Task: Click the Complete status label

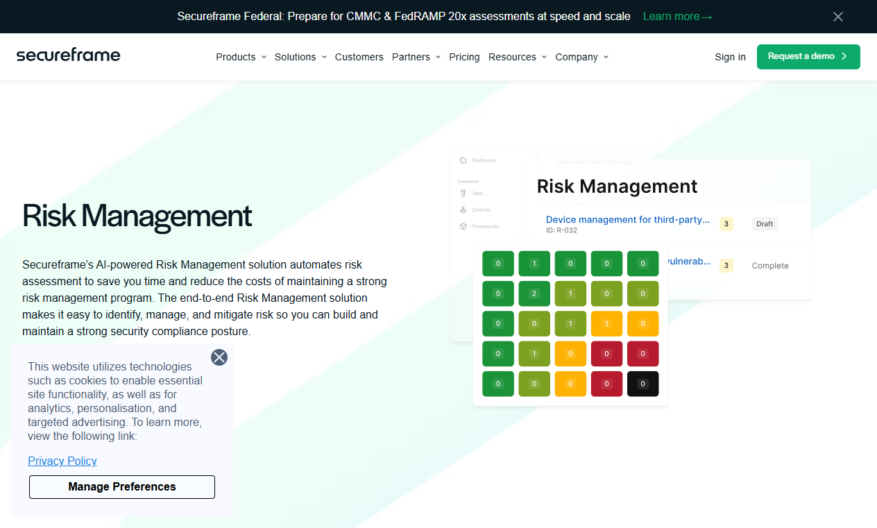Action: click(770, 266)
